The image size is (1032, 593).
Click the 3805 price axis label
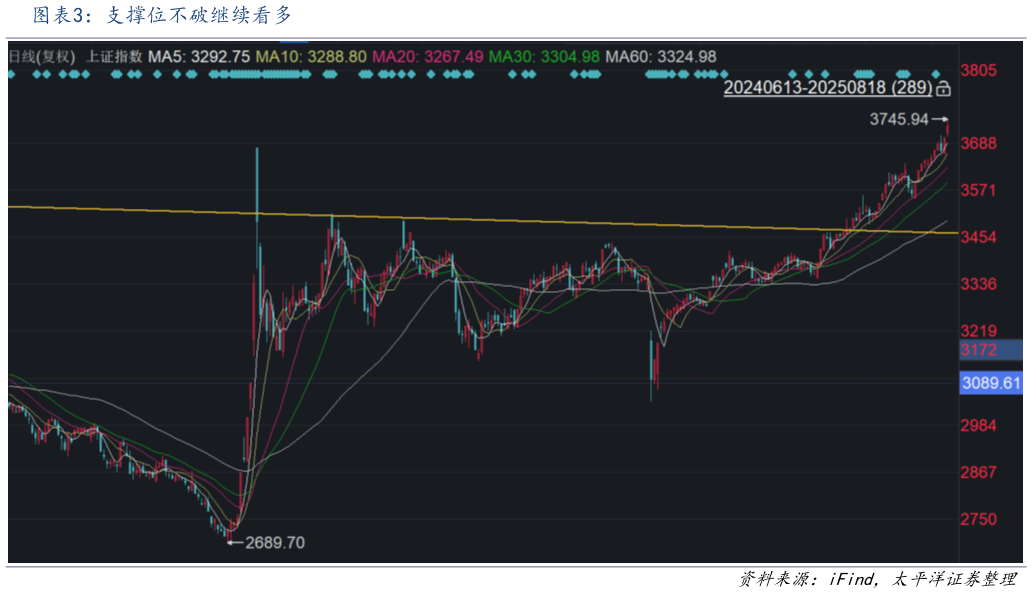point(978,71)
